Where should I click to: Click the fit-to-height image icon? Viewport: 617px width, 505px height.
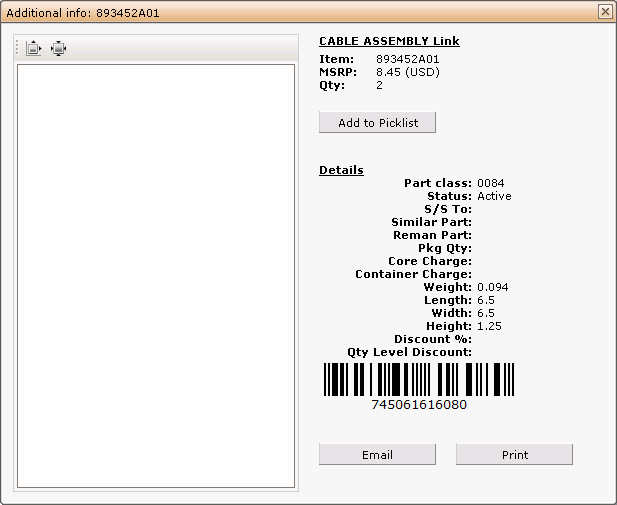pos(33,48)
